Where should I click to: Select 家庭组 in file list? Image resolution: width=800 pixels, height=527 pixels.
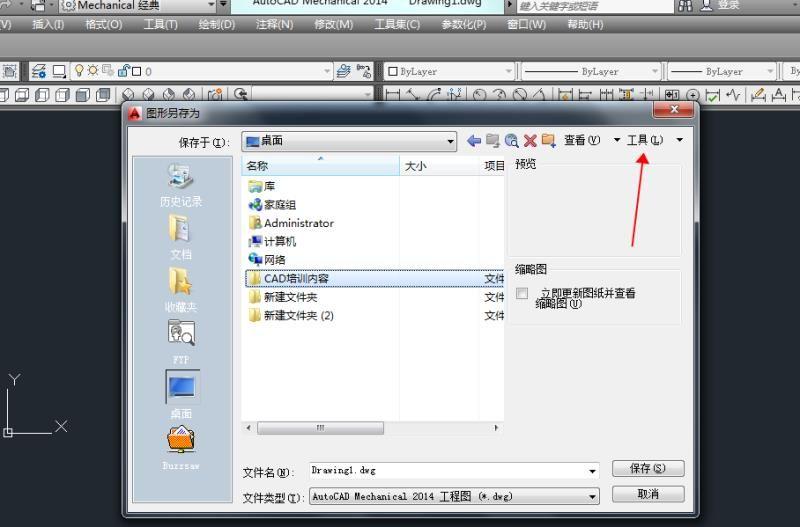click(272, 205)
